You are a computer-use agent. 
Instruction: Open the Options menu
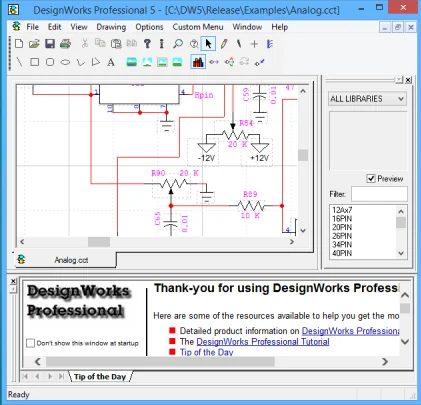coord(149,27)
